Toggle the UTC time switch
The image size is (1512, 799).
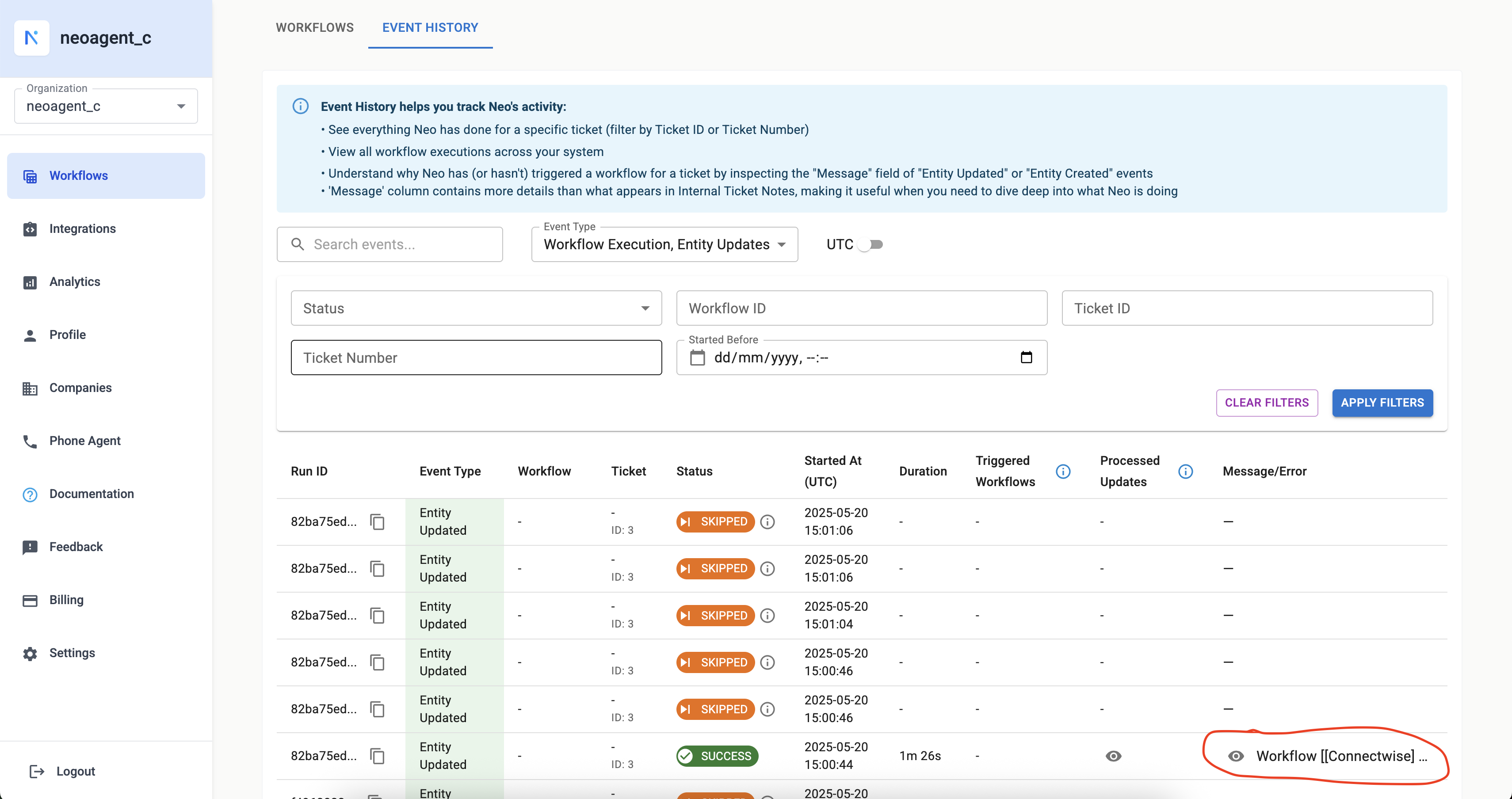point(871,244)
